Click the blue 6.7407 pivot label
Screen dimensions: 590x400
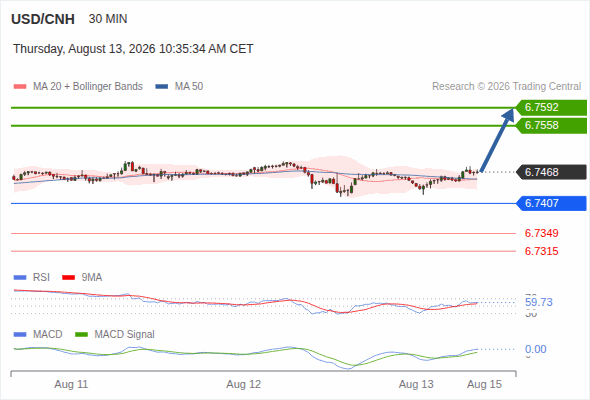pyautogui.click(x=552, y=204)
